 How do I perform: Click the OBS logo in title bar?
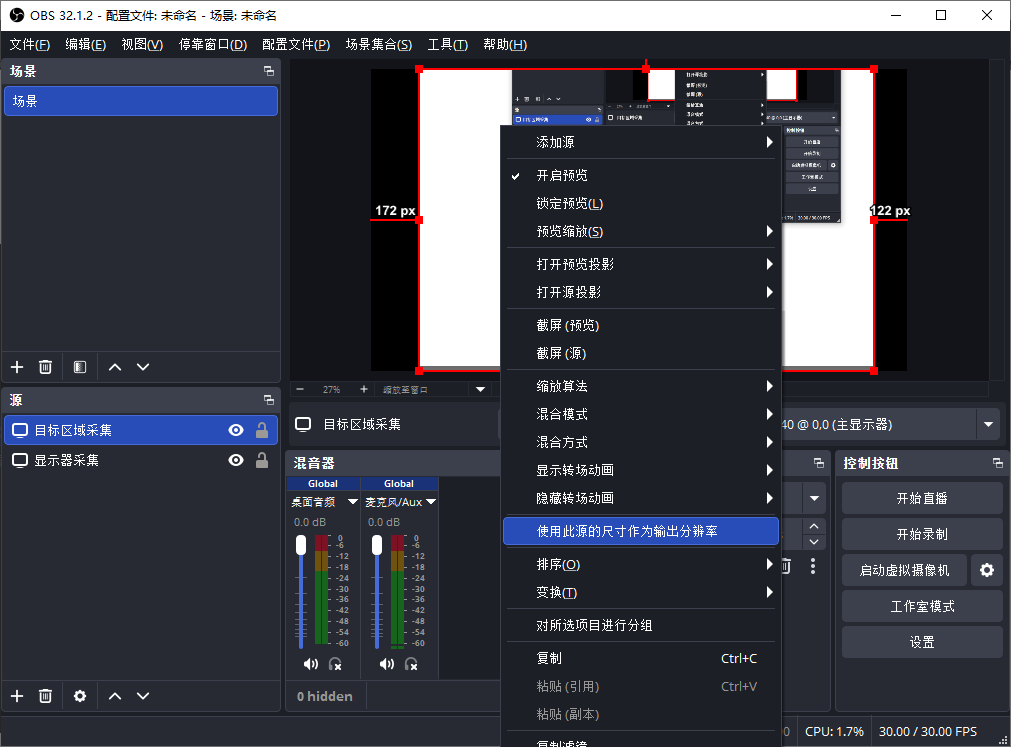pyautogui.click(x=17, y=15)
